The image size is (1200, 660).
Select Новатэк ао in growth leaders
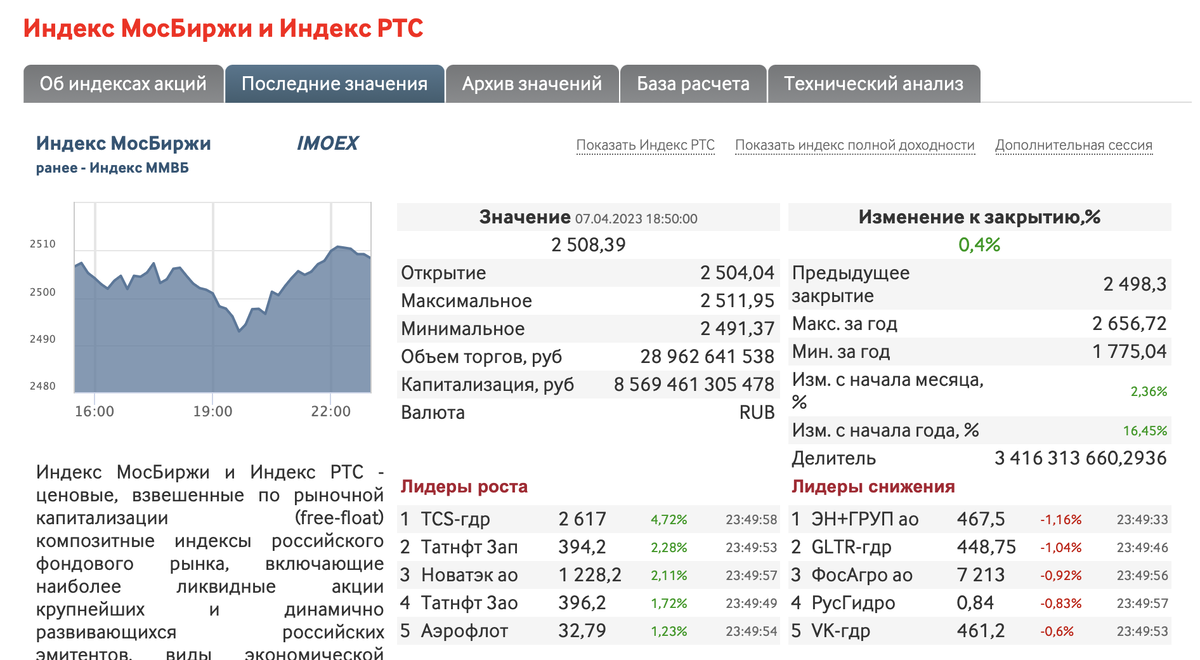coord(469,575)
